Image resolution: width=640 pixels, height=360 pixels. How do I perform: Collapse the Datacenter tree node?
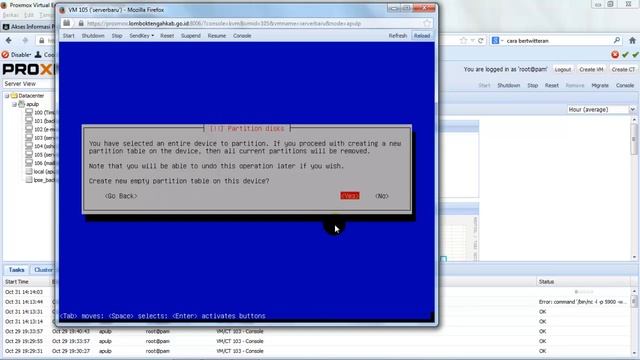coord(7,96)
